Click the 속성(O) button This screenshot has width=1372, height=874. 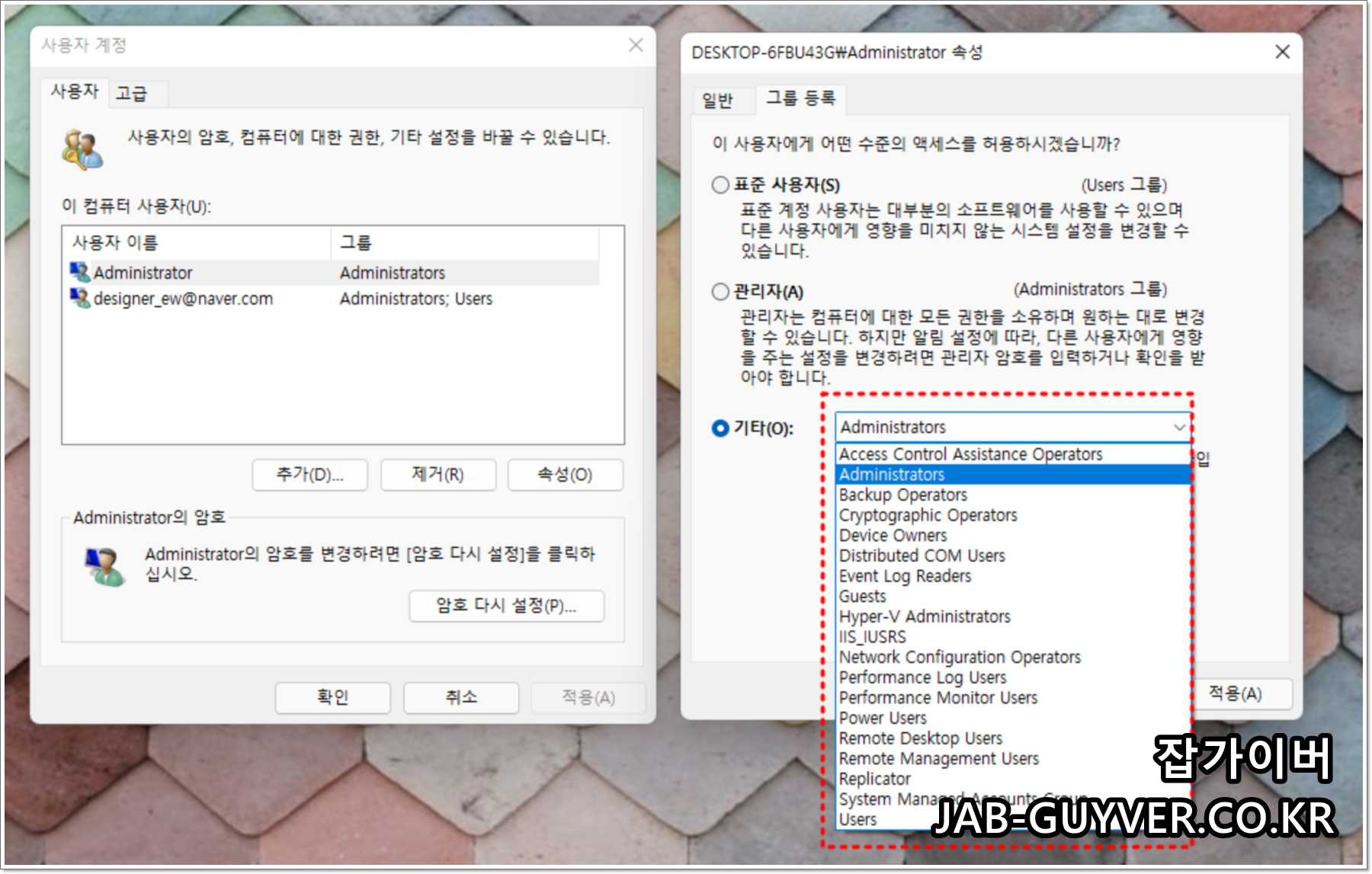565,474
